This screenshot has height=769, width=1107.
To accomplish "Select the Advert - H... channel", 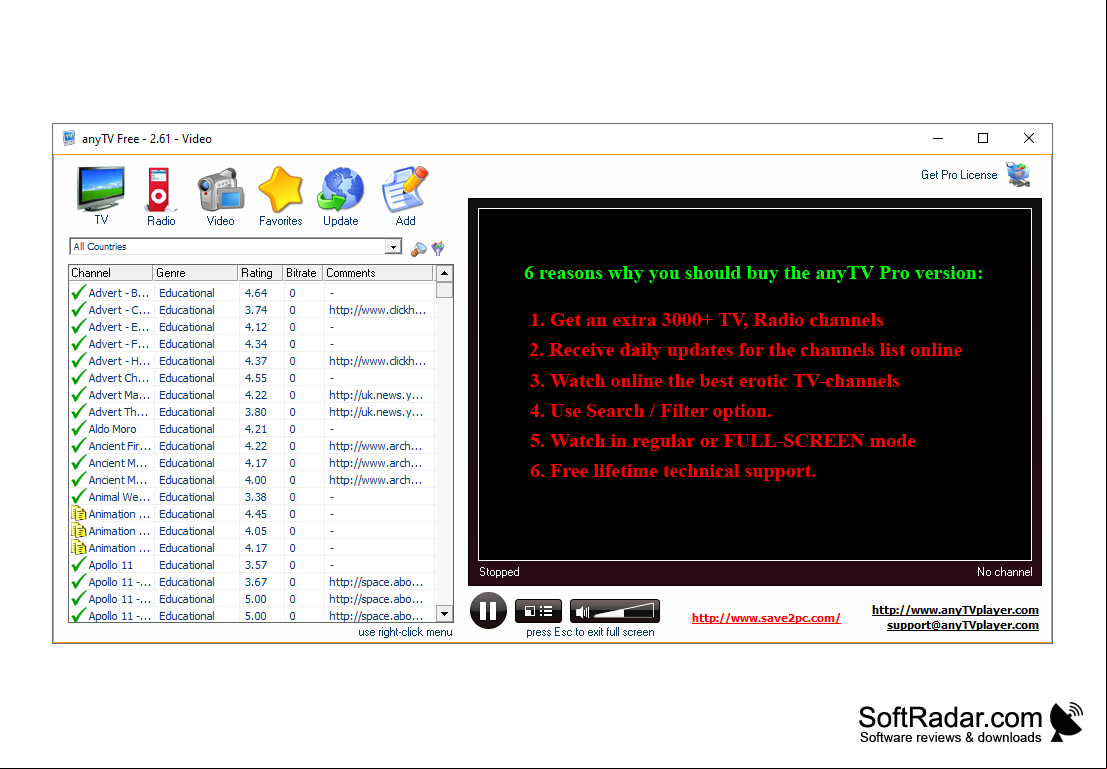I will 252,361.
